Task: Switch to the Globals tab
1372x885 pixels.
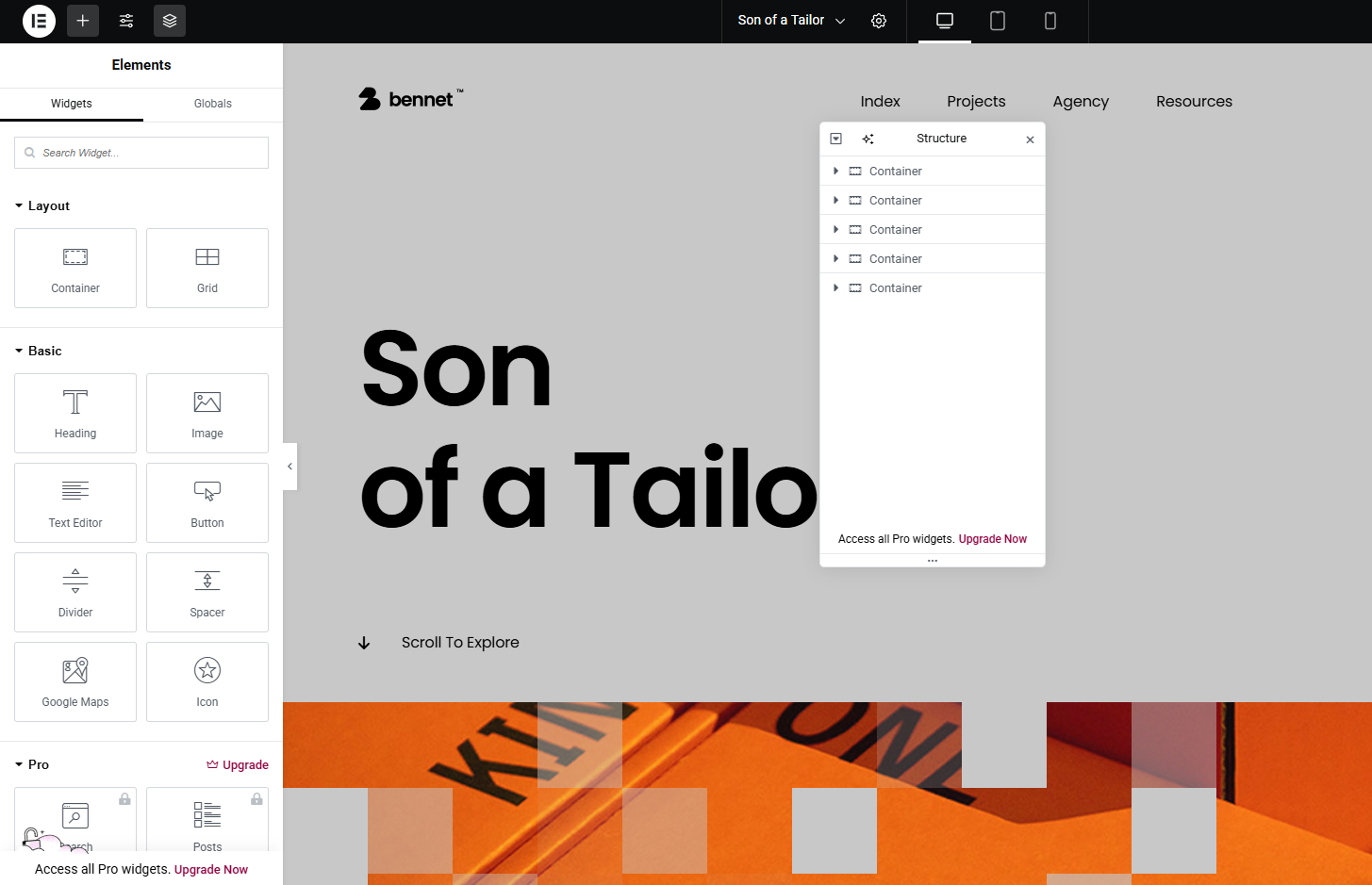Action: [x=212, y=104]
